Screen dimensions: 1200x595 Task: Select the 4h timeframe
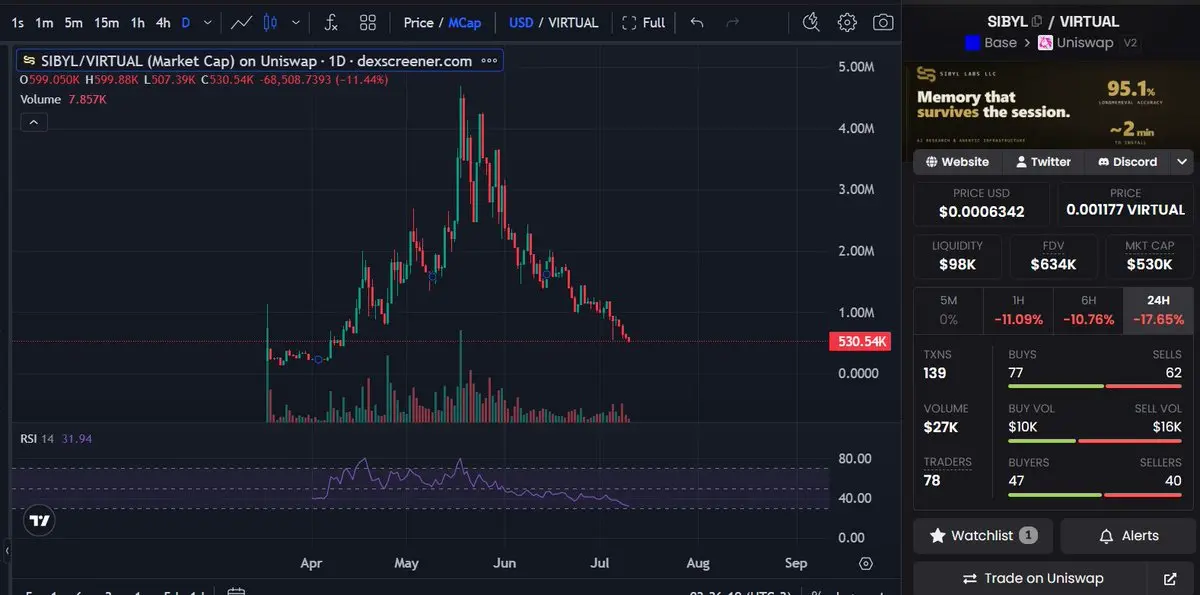[x=163, y=22]
